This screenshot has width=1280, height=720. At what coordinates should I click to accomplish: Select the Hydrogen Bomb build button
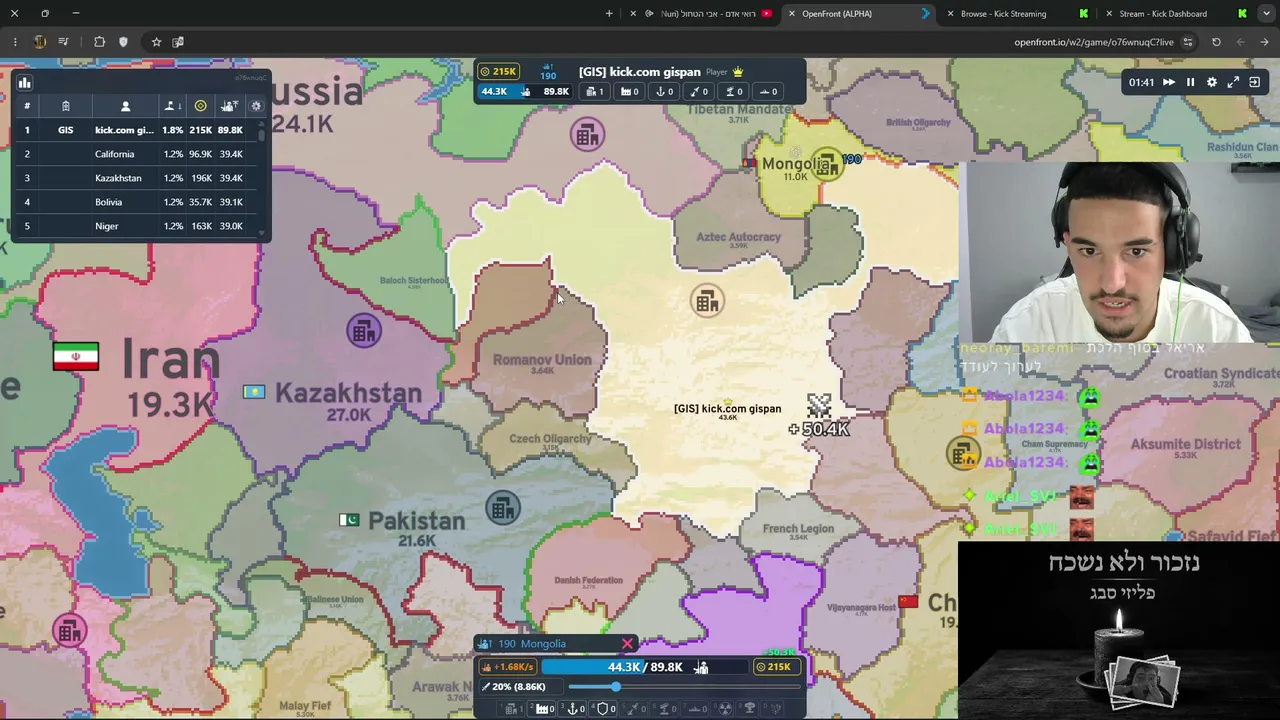pos(750,709)
